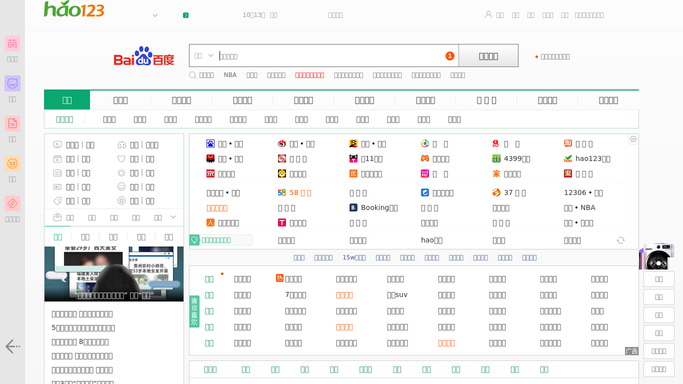Click the hao123 green checkmark site icon
683x384 pixels.
[x=568, y=158]
